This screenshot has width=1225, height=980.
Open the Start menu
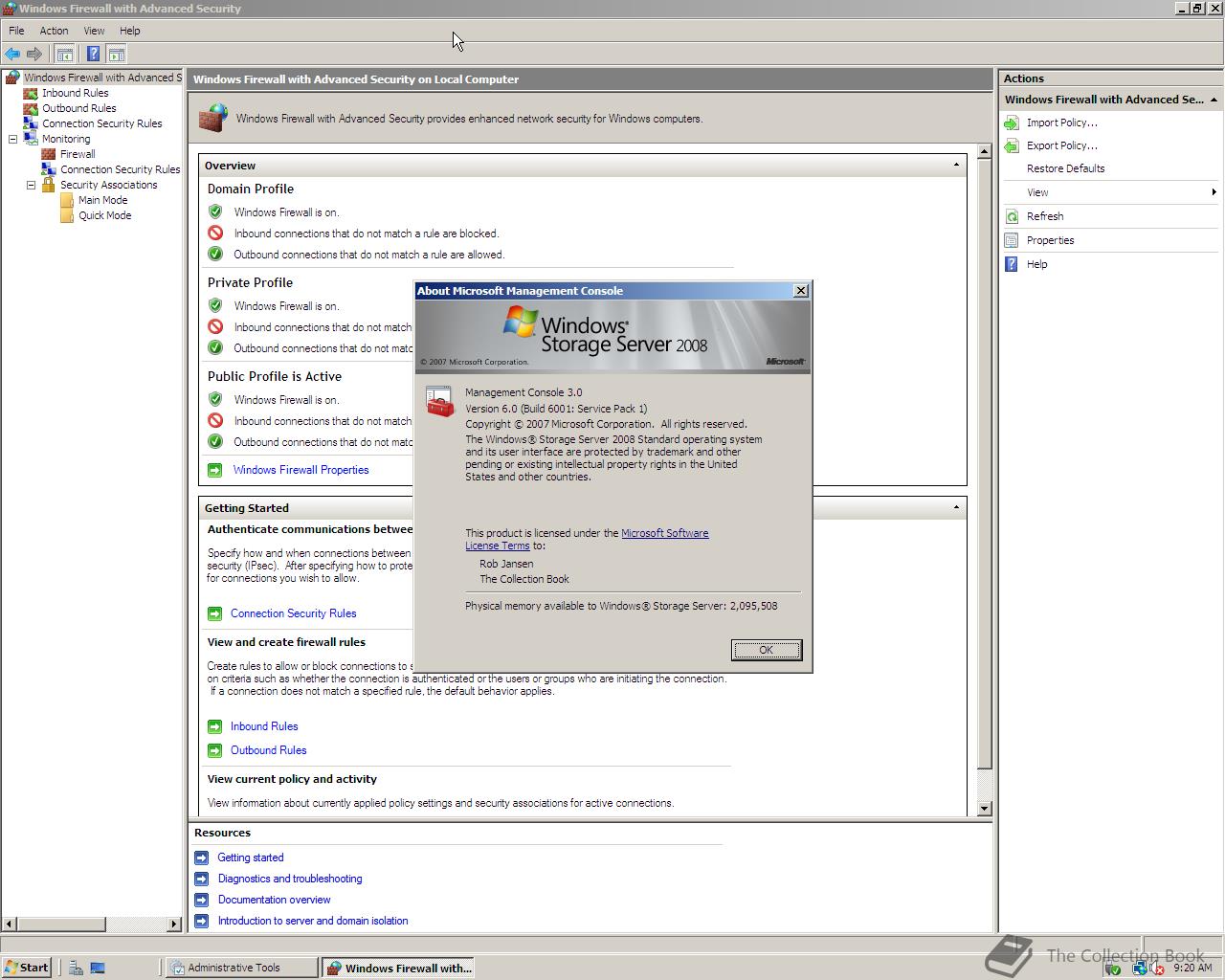pyautogui.click(x=27, y=968)
